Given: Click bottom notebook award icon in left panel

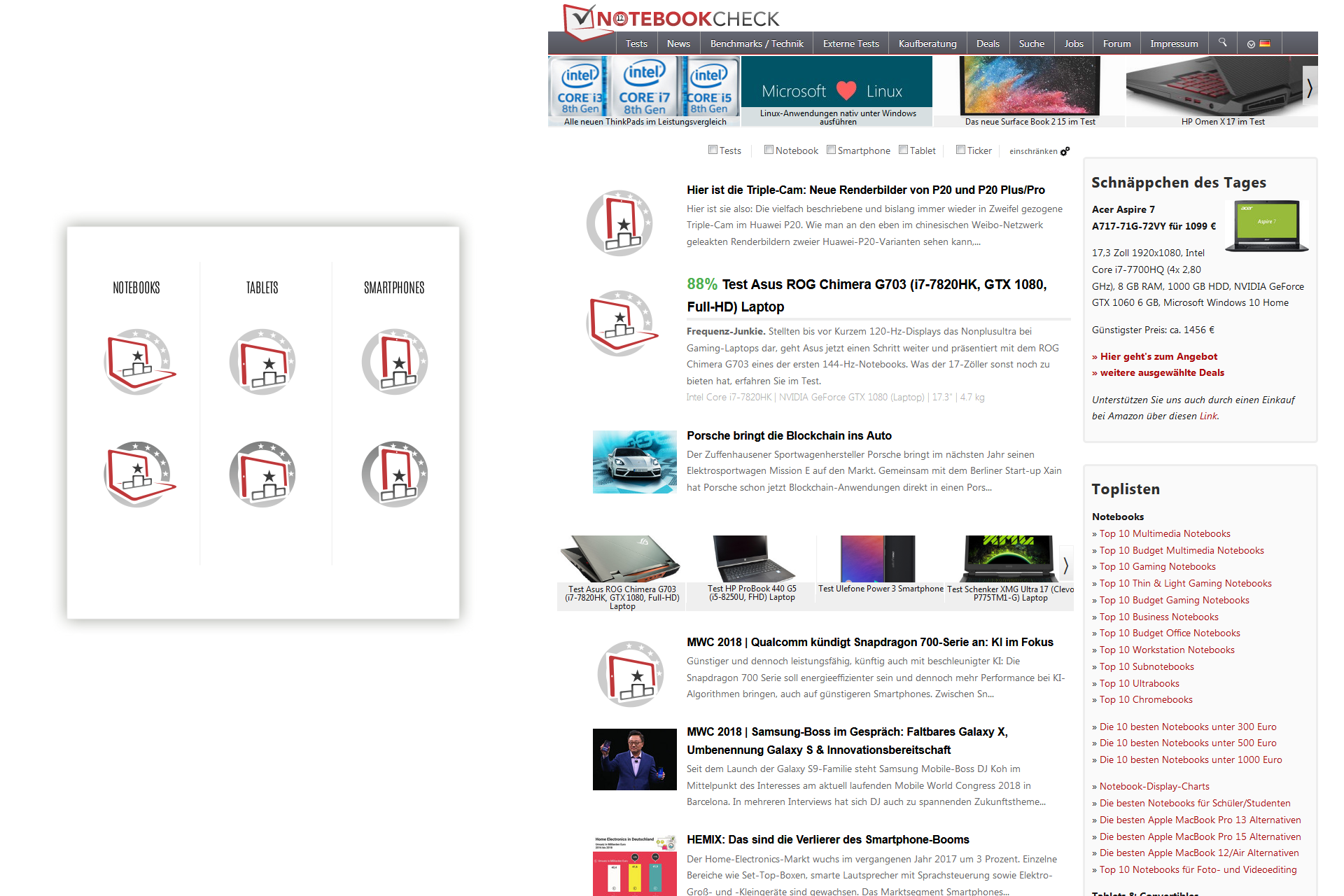Looking at the screenshot, I should pos(139,474).
